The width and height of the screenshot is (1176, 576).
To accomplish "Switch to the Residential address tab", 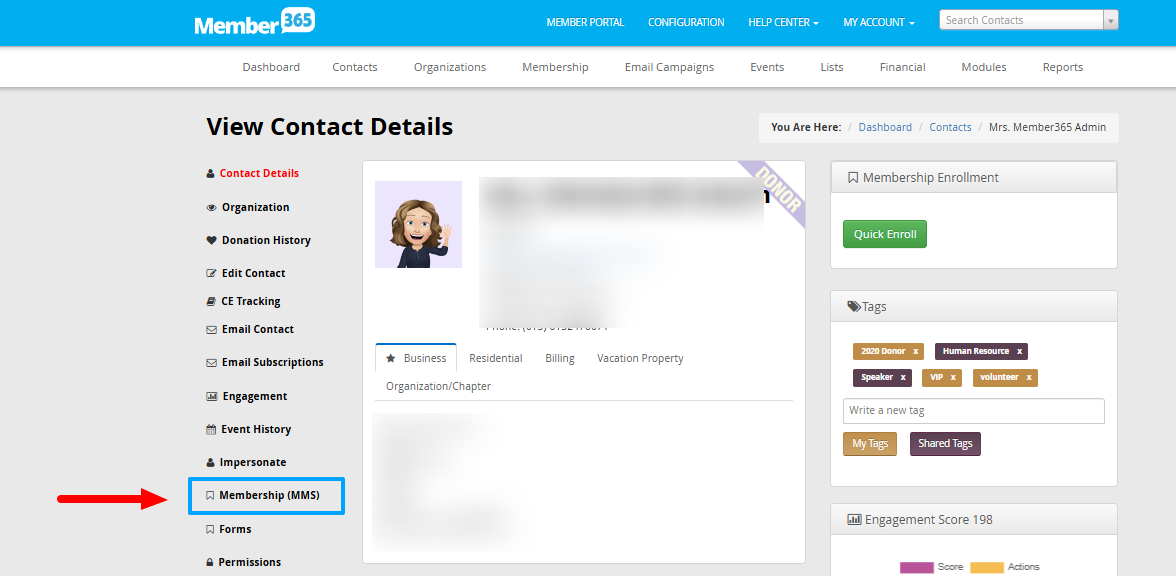I will [495, 358].
